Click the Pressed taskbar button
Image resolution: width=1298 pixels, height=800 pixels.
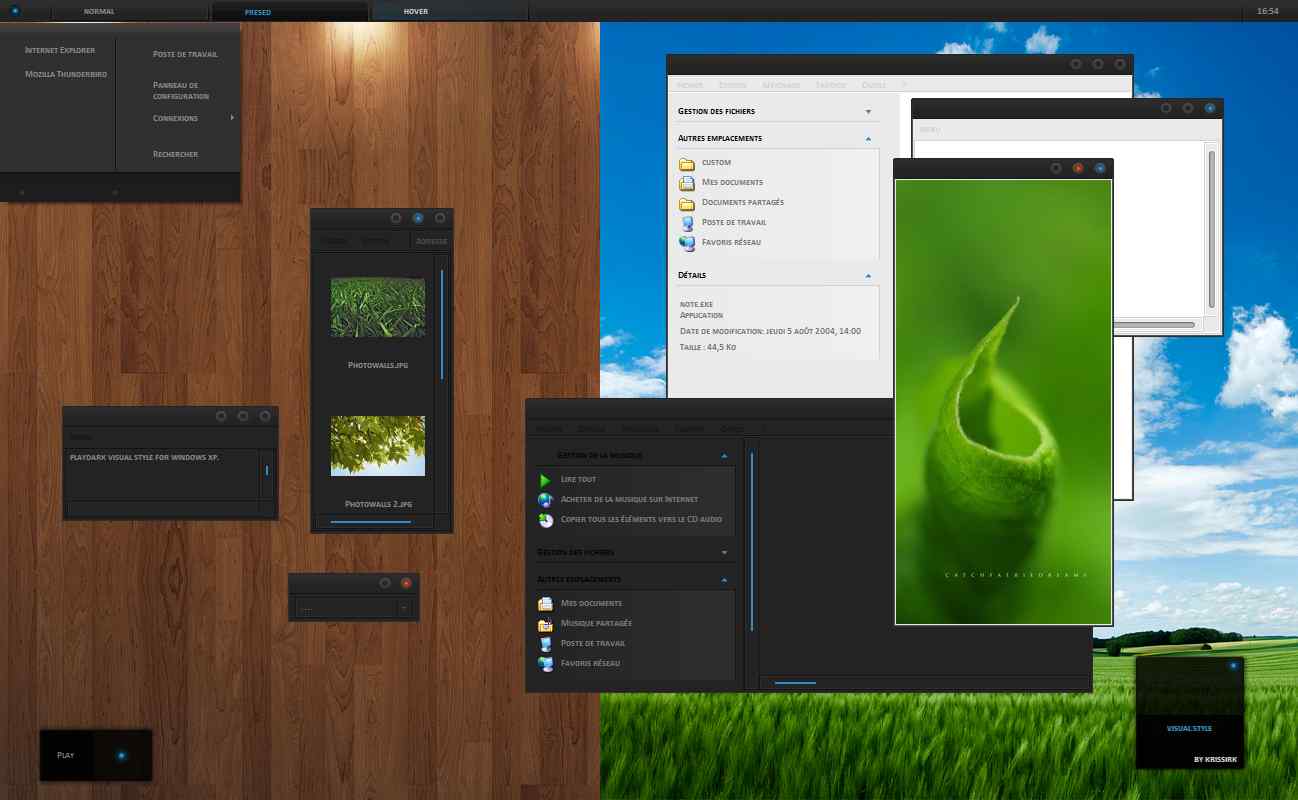[x=289, y=11]
